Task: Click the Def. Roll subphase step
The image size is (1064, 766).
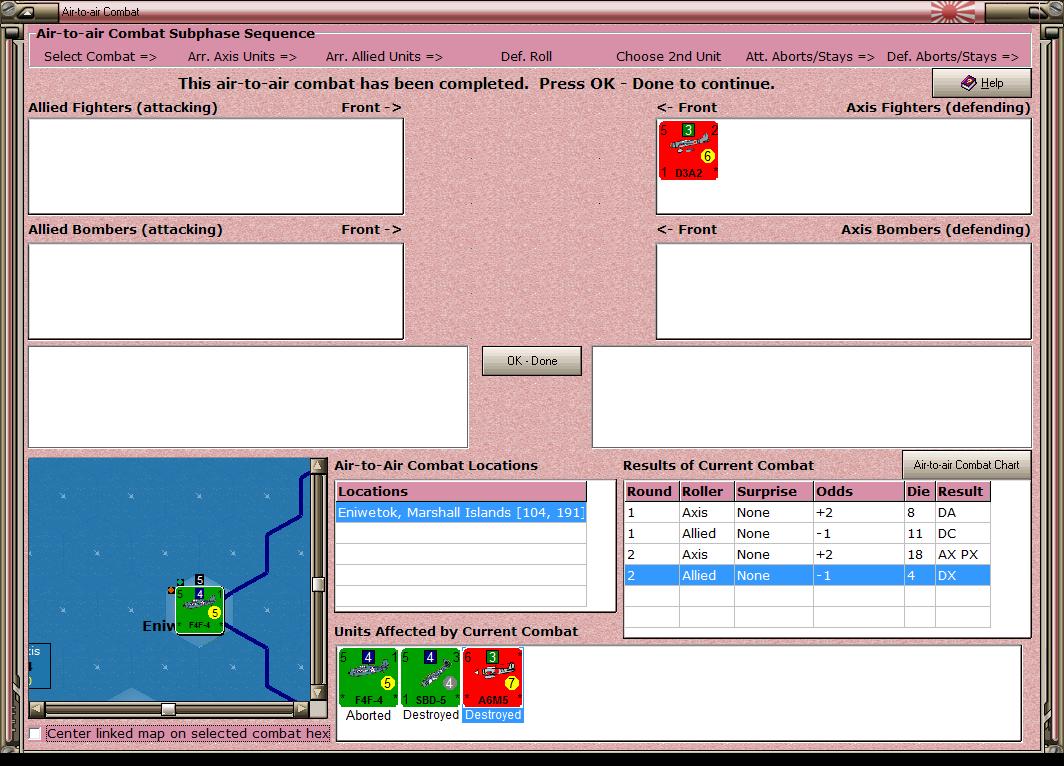Action: click(526, 56)
